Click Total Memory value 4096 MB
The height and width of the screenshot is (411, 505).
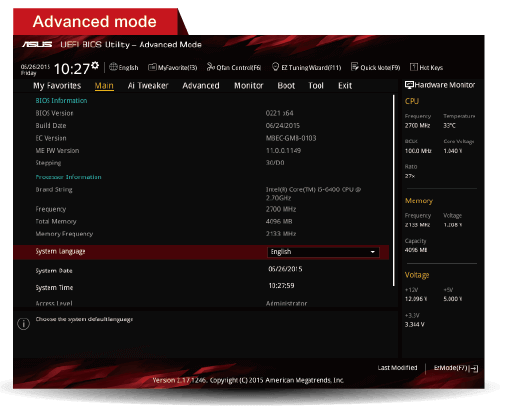(279, 221)
